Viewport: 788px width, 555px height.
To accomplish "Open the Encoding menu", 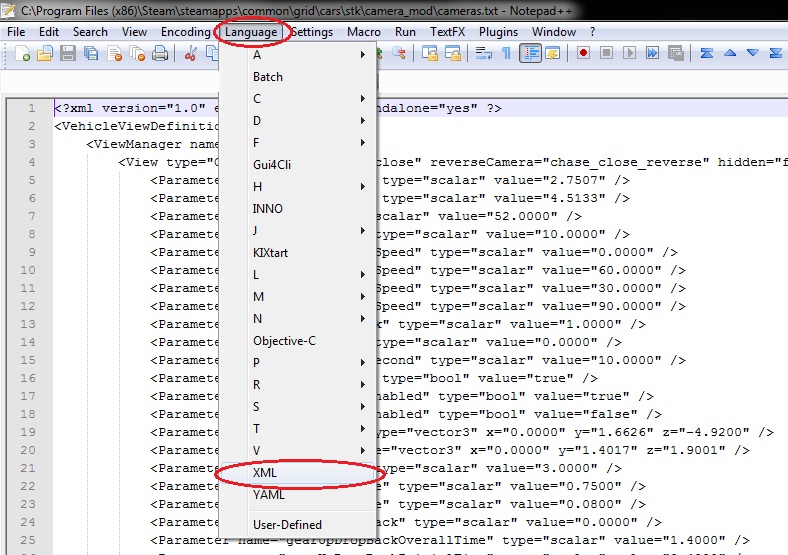I will [x=185, y=32].
